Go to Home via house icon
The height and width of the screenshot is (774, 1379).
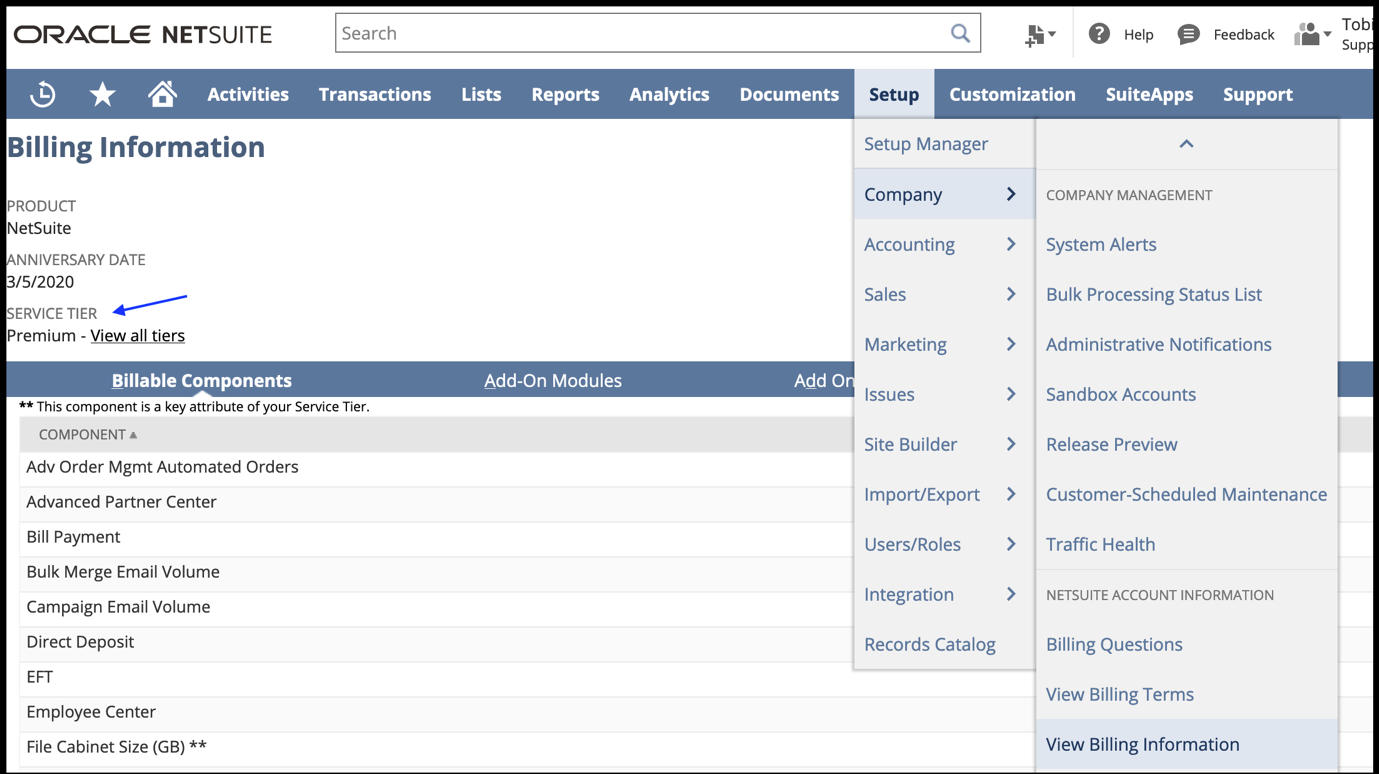click(x=162, y=94)
